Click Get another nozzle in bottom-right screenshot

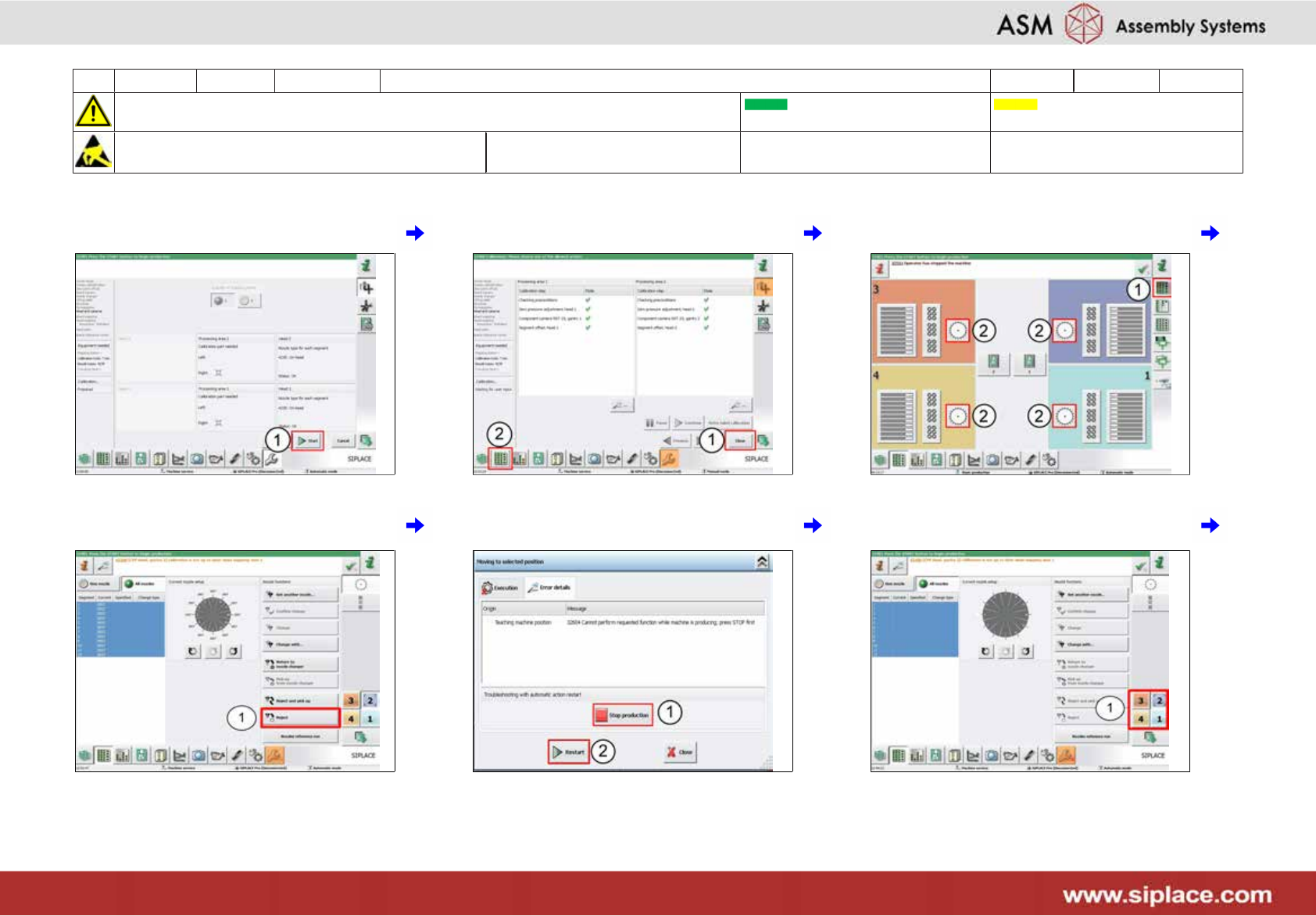coord(1092,594)
